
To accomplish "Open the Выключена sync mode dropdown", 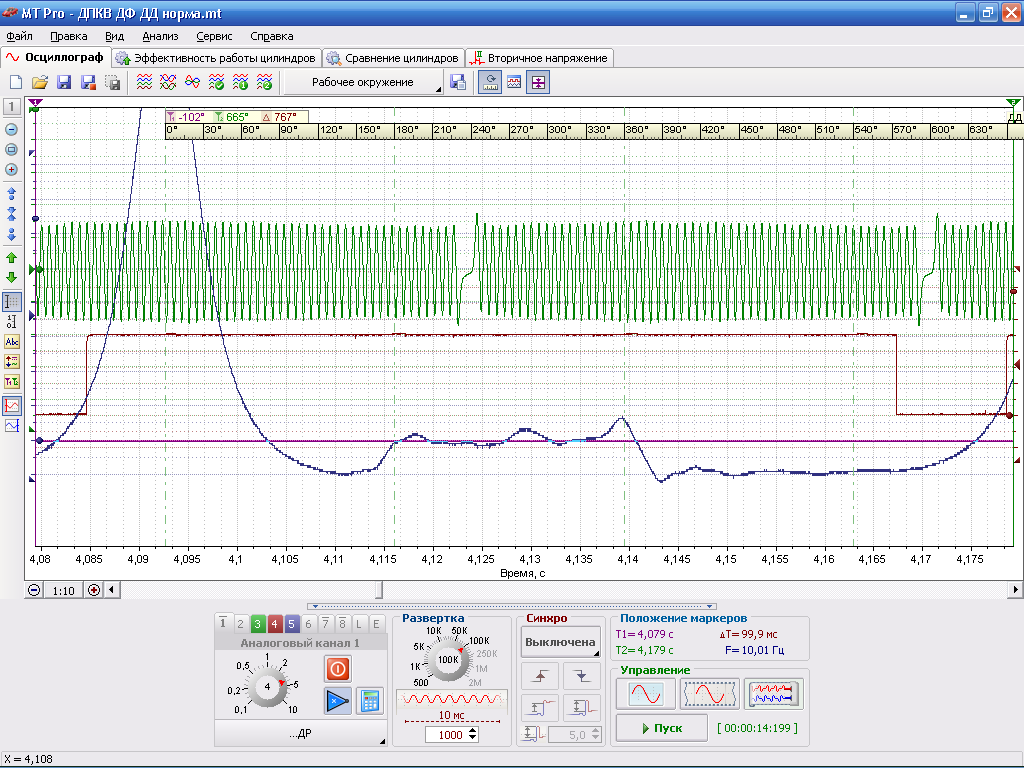I will pos(560,642).
